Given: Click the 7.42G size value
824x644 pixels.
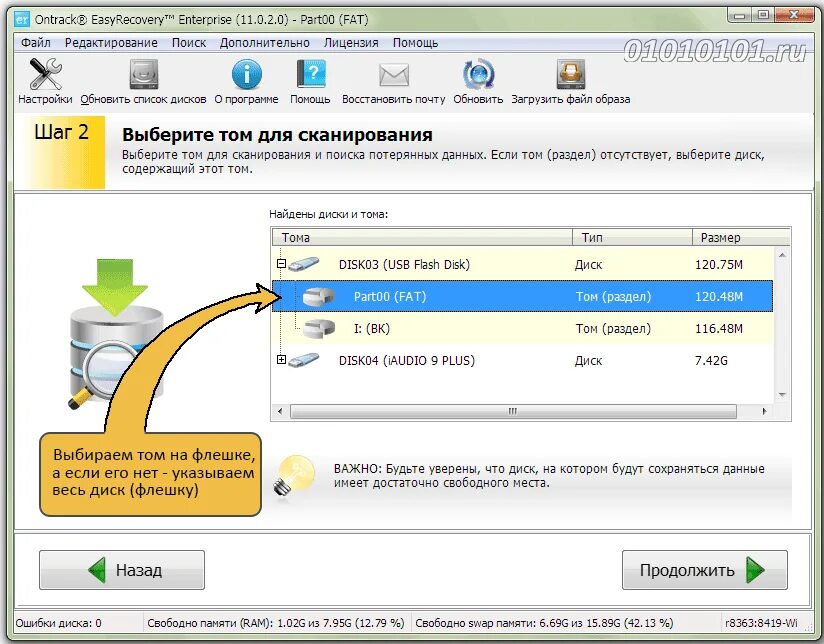Looking at the screenshot, I should (x=711, y=361).
